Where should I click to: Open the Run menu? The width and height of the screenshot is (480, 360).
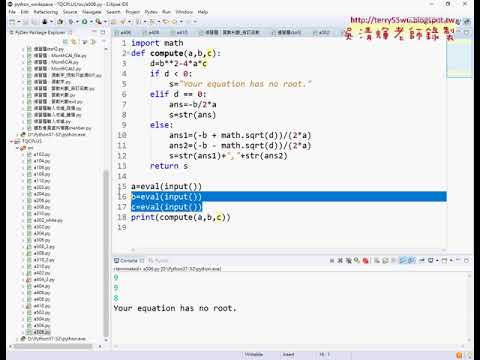(x=166, y=12)
